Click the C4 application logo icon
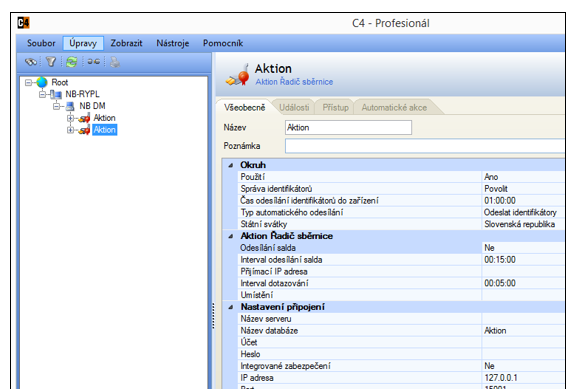 (23, 23)
